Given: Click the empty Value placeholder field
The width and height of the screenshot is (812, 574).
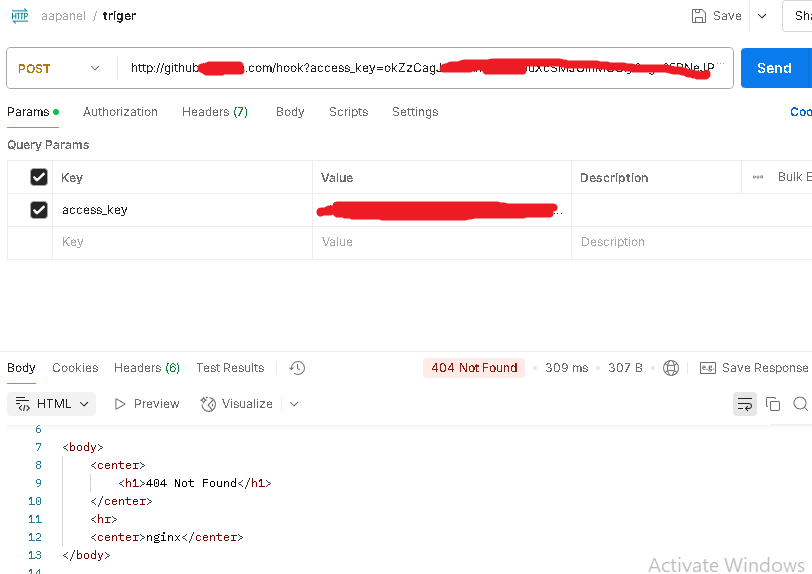Looking at the screenshot, I should point(442,242).
